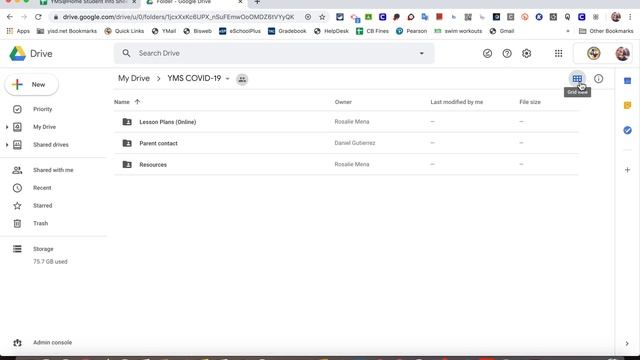Image resolution: width=640 pixels, height=360 pixels.
Task: Open Keep in the side panel
Action: pyautogui.click(x=628, y=105)
